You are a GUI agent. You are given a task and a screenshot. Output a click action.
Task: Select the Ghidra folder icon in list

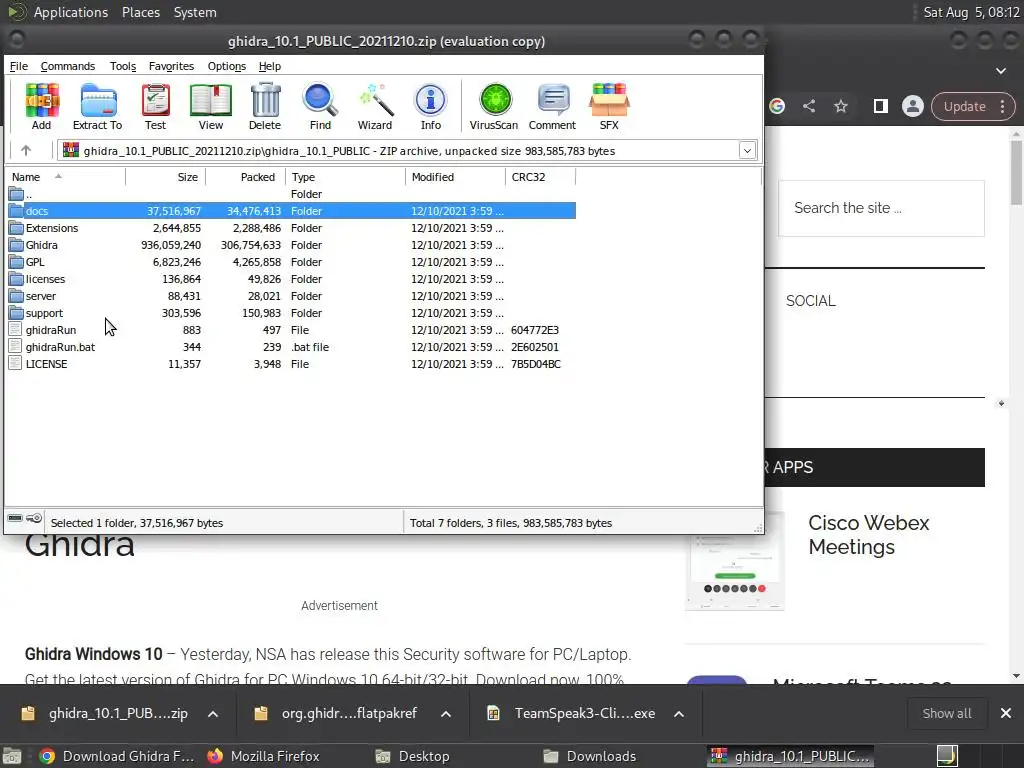16,245
